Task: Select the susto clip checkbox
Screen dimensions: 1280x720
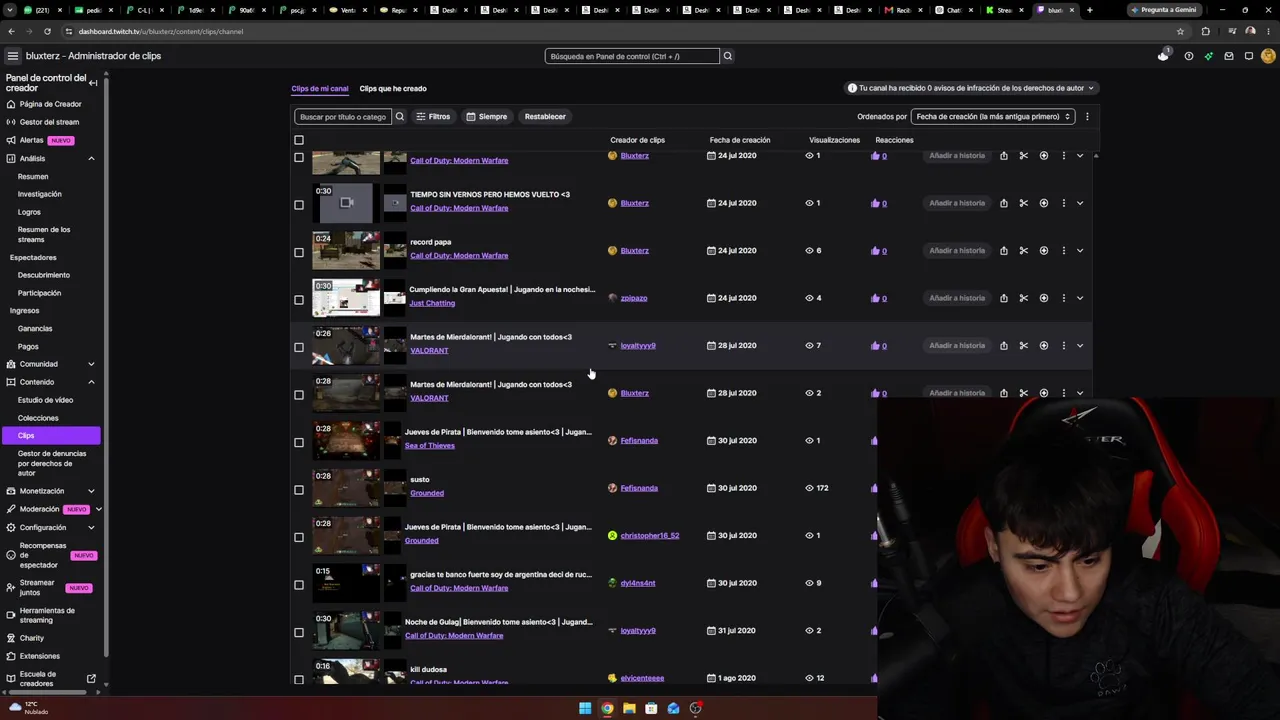Action: [299, 490]
